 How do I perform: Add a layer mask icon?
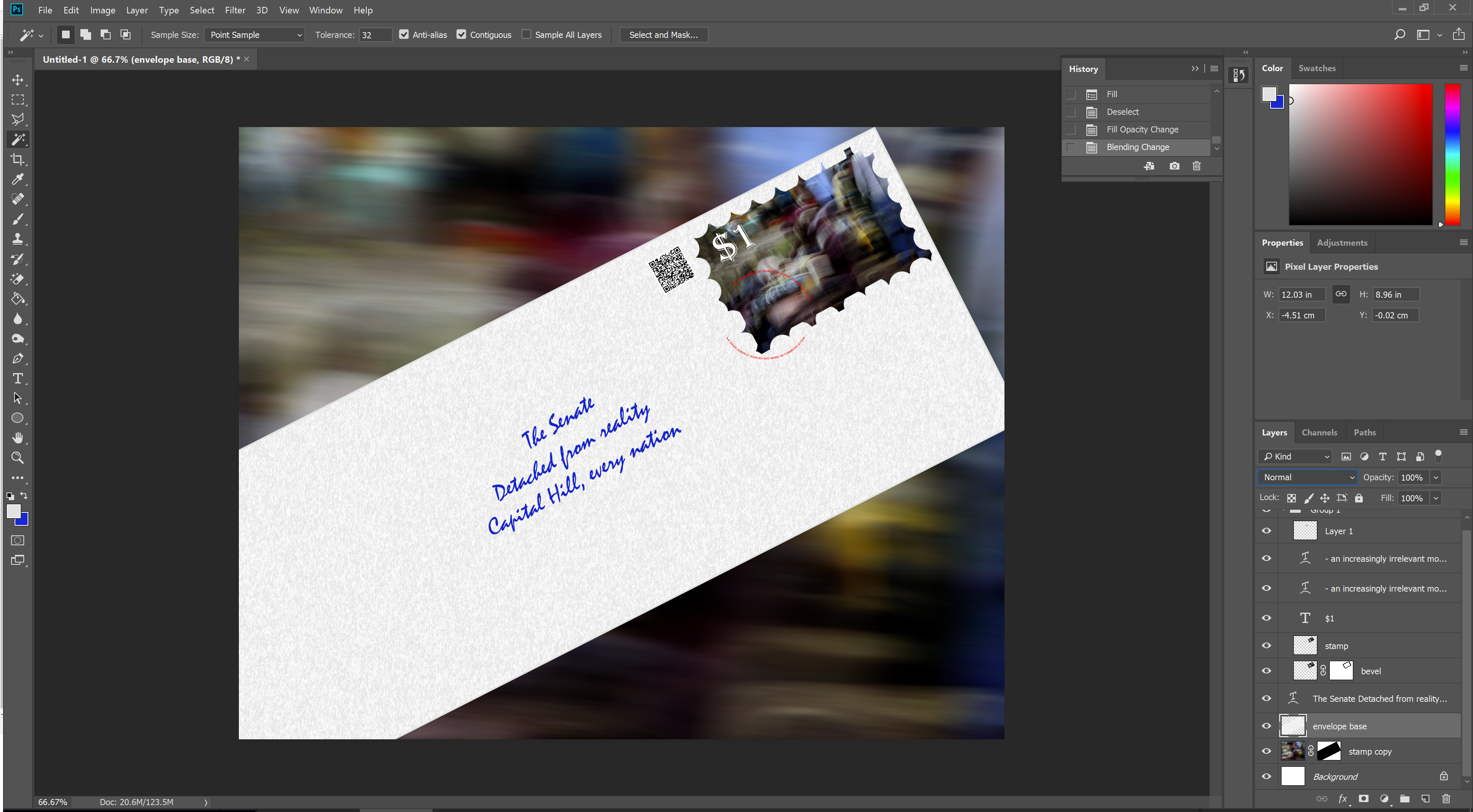[1363, 799]
